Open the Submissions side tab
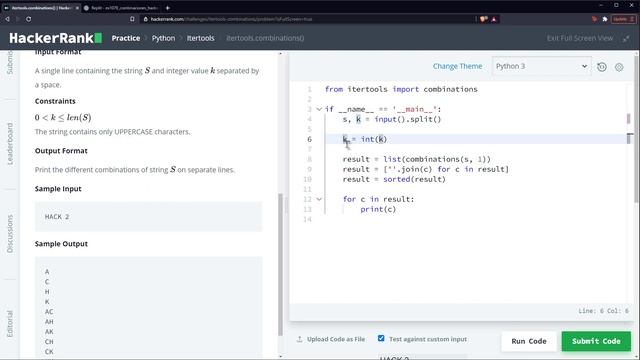Viewport: 640px width, 360px height. click(10, 62)
